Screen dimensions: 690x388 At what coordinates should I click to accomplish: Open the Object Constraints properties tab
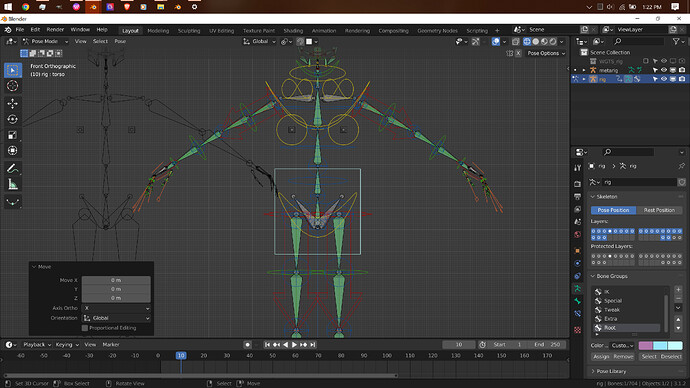pyautogui.click(x=578, y=276)
